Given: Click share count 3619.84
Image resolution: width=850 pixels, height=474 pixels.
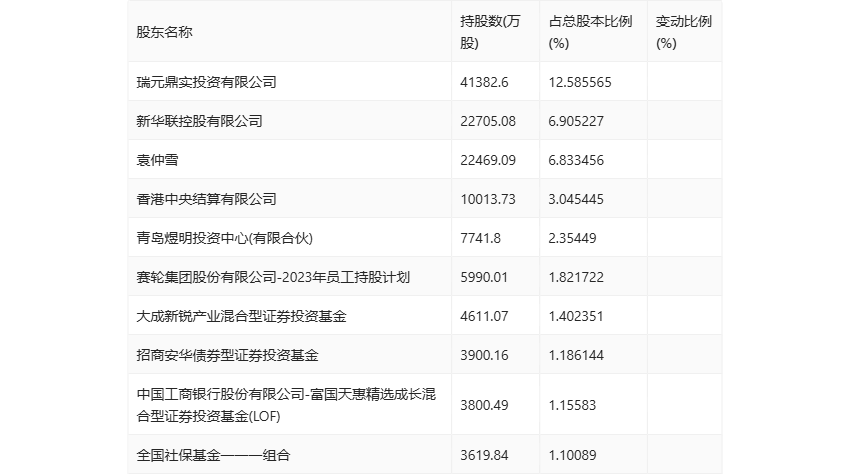Looking at the screenshot, I should 484,455.
